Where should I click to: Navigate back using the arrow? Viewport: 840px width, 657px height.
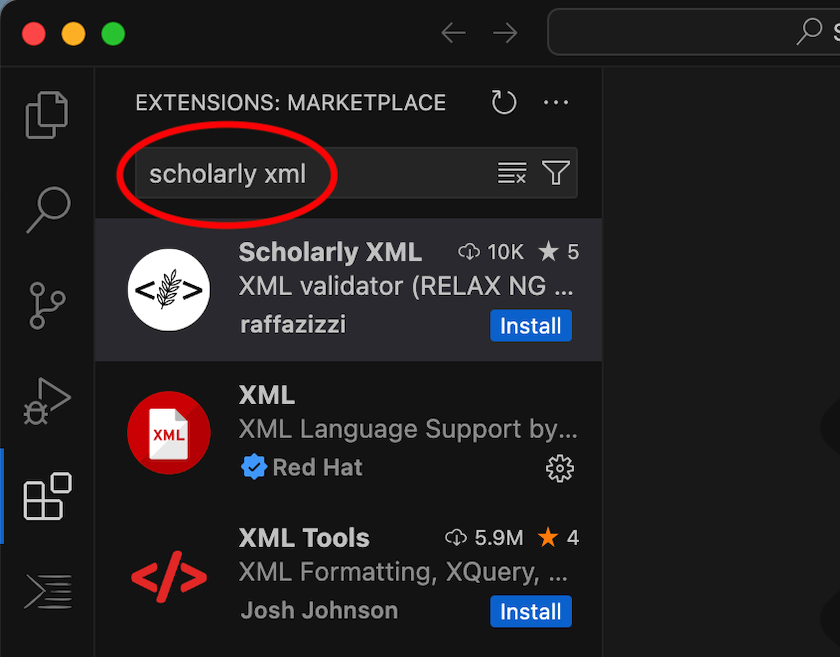click(x=453, y=32)
